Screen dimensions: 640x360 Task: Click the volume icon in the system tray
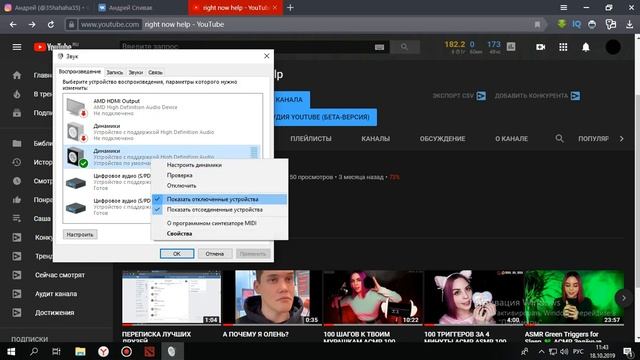564,351
